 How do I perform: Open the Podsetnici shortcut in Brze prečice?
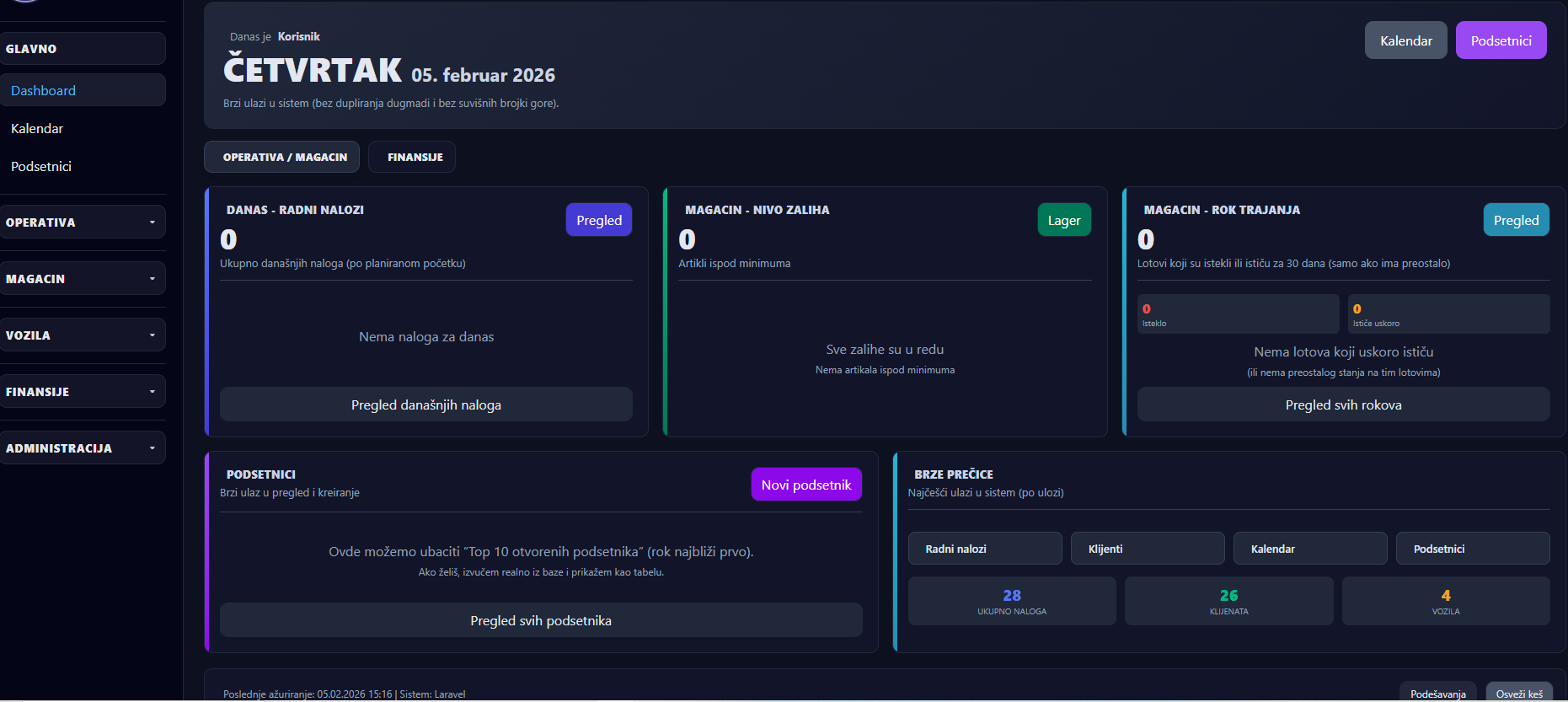pyautogui.click(x=1473, y=549)
